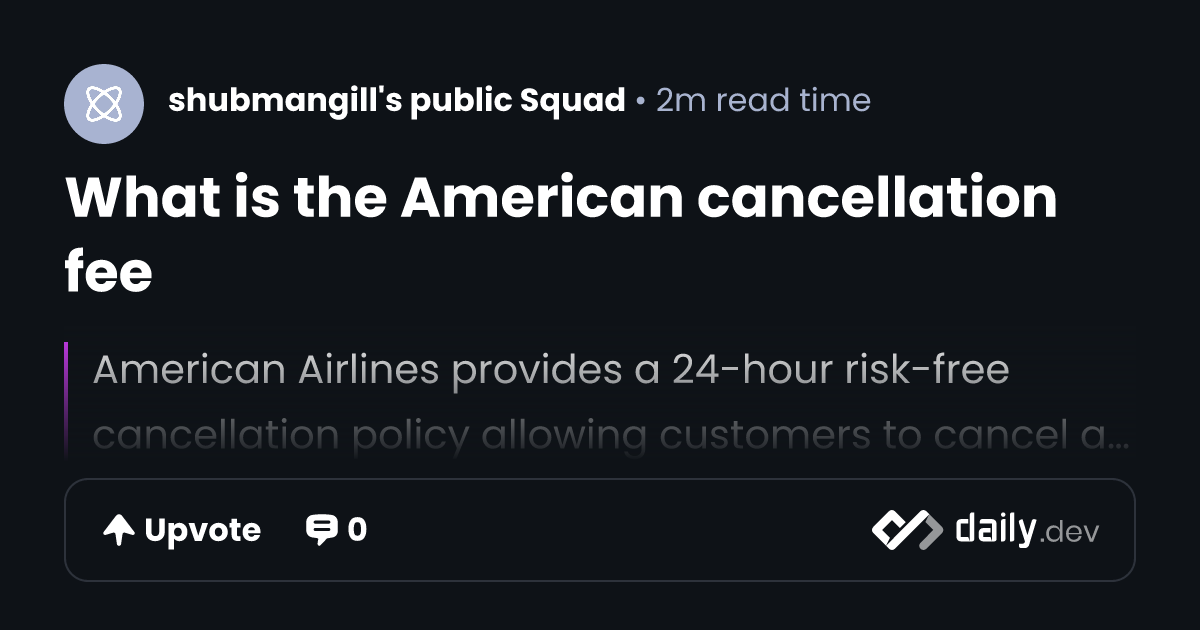Click the squad's atom avatar icon
1200x630 pixels.
104,104
